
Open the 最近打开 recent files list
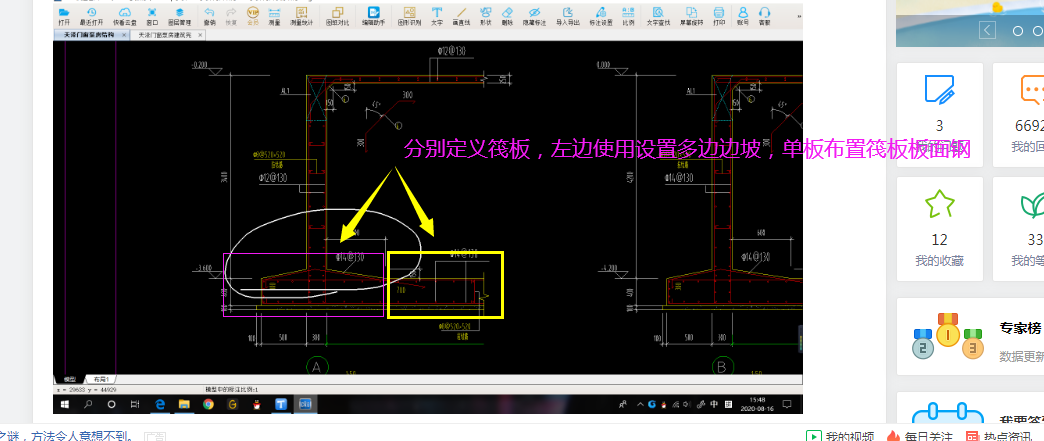pos(91,17)
